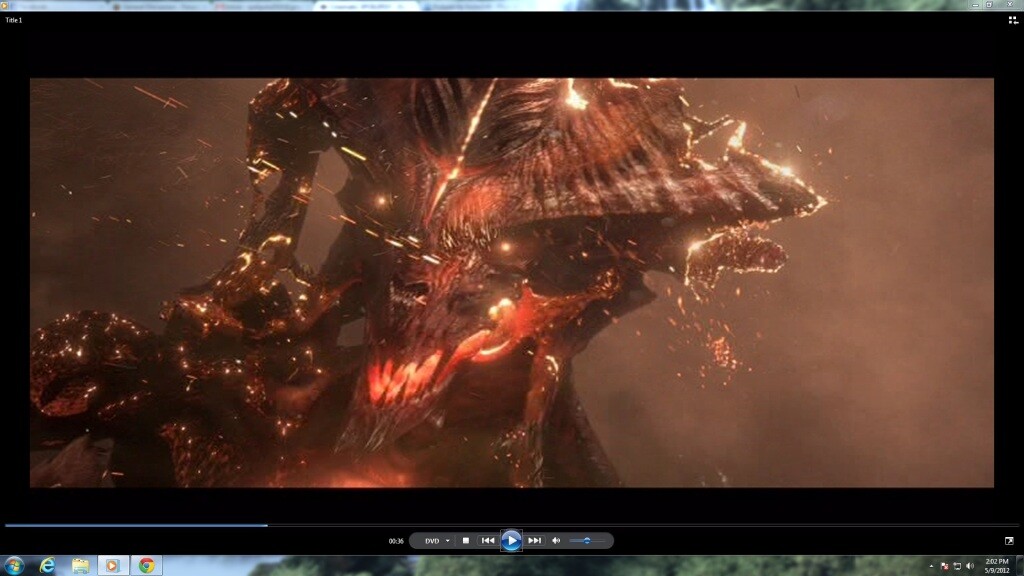Click the Title 1 label

click(x=14, y=20)
